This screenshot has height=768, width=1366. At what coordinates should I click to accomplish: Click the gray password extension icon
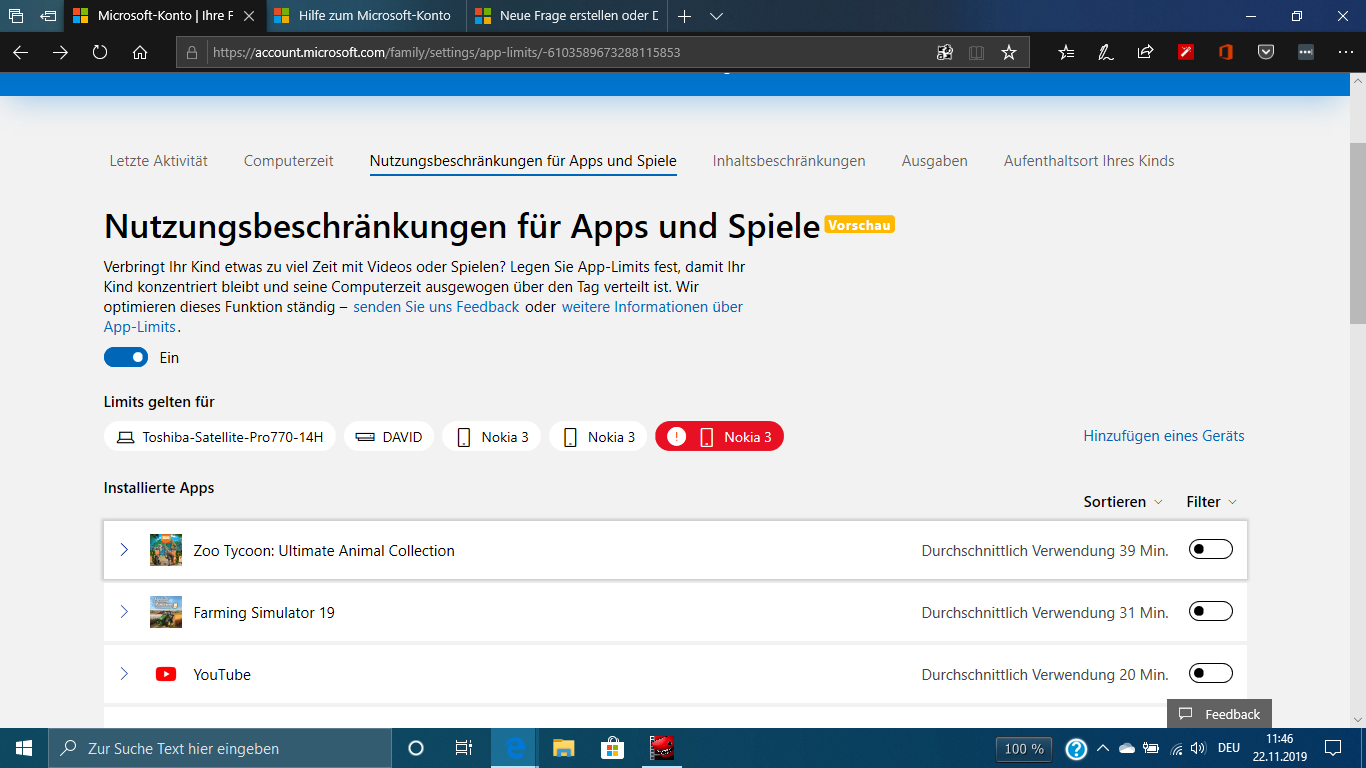1306,52
